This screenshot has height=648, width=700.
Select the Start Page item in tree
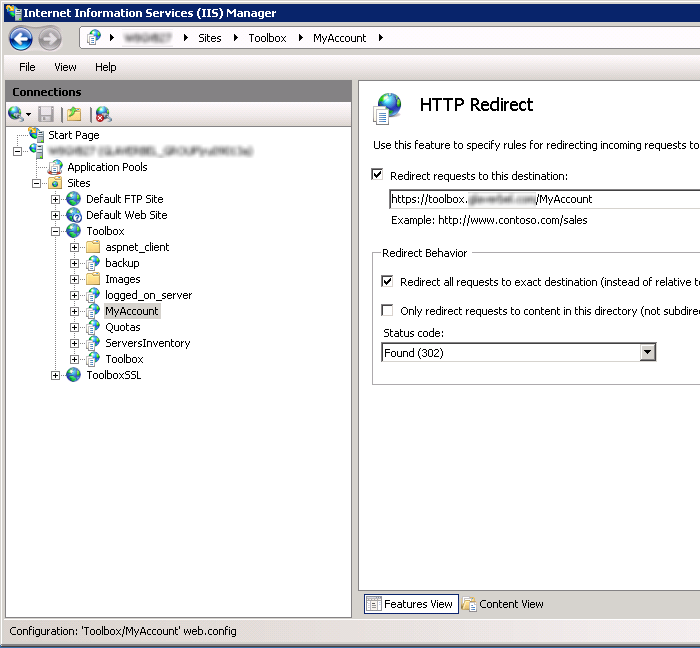coord(73,135)
